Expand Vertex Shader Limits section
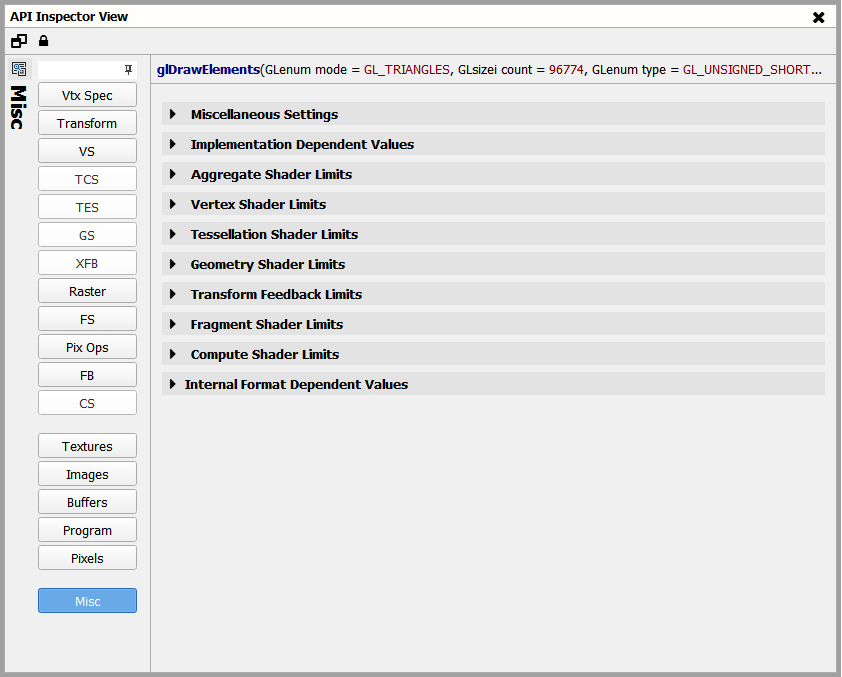This screenshot has width=842, height=677. point(493,204)
